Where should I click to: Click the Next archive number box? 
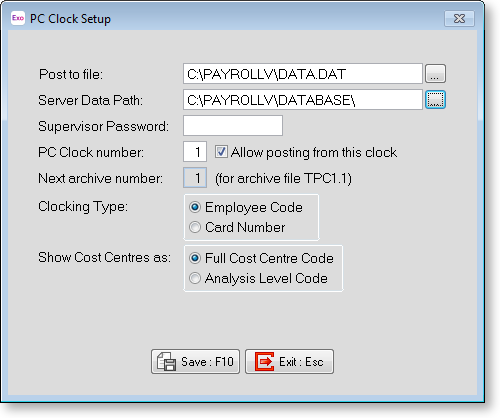195,178
